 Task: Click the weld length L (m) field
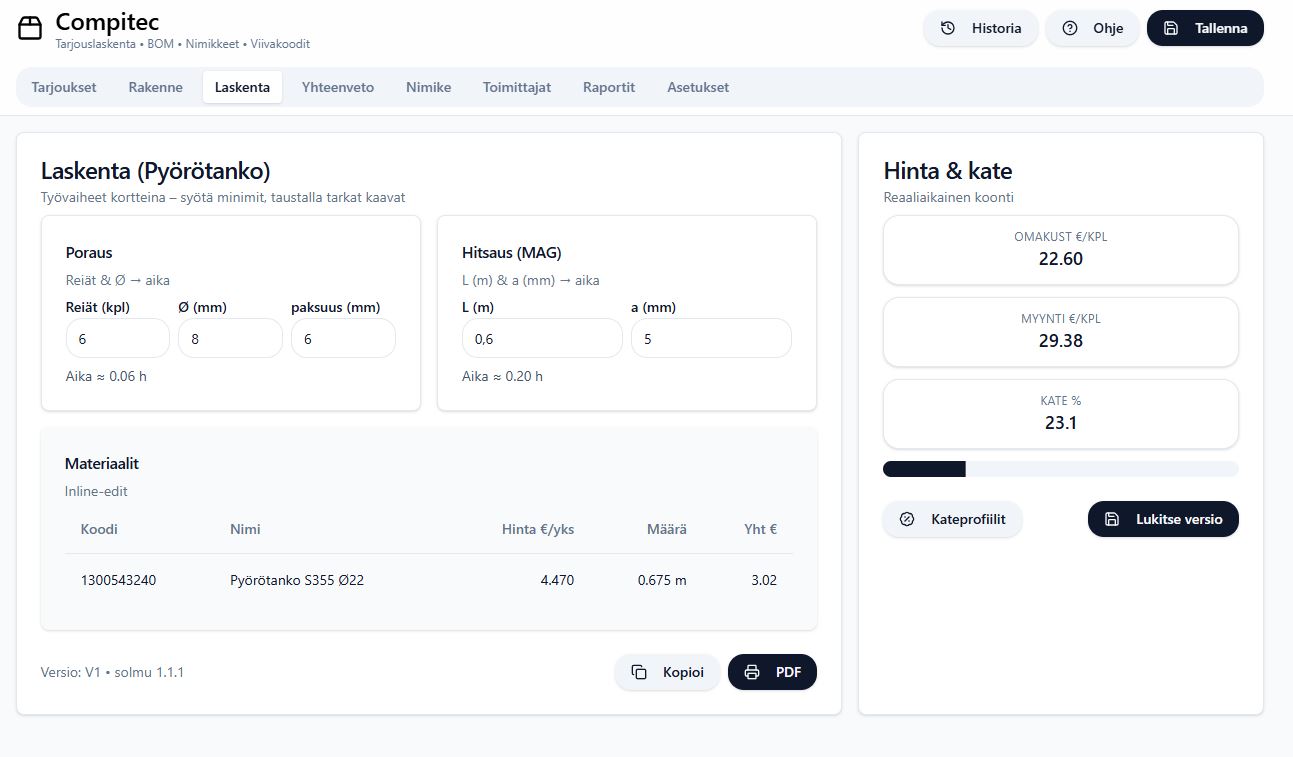click(x=541, y=339)
